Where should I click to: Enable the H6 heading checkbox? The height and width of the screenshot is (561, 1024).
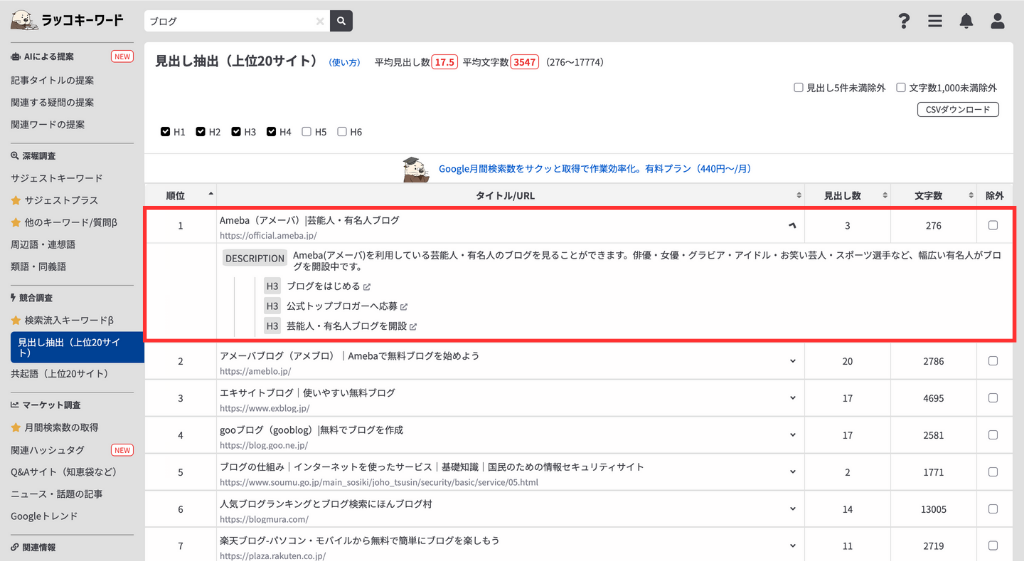(342, 132)
